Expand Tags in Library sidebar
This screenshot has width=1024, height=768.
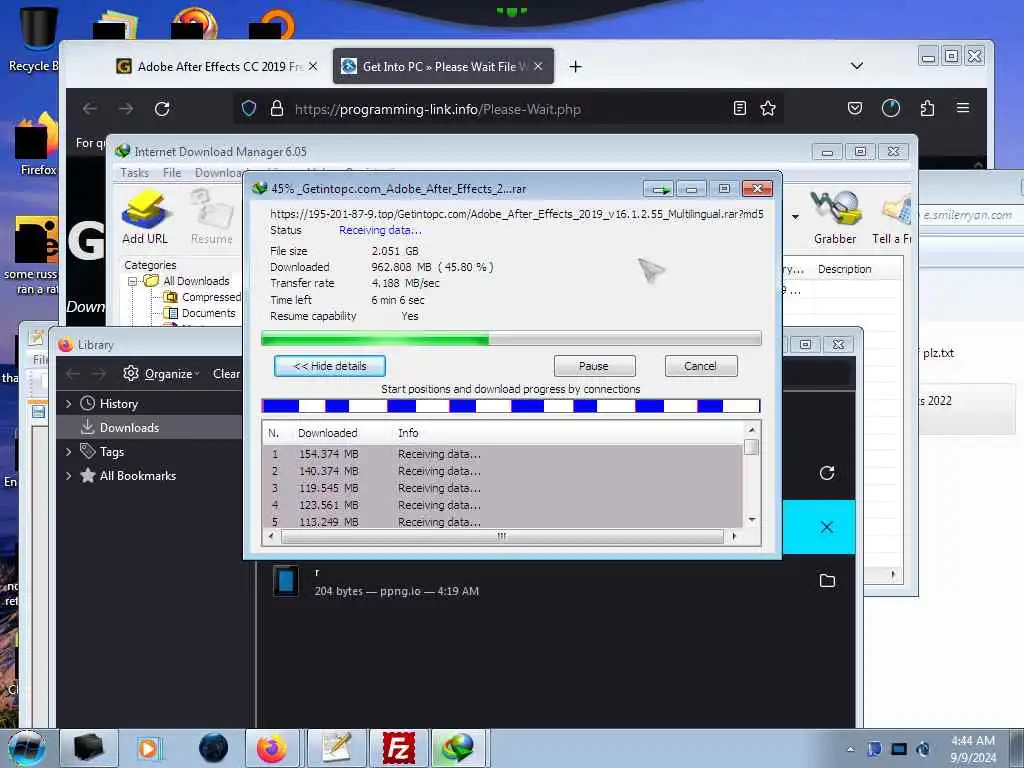(x=69, y=451)
